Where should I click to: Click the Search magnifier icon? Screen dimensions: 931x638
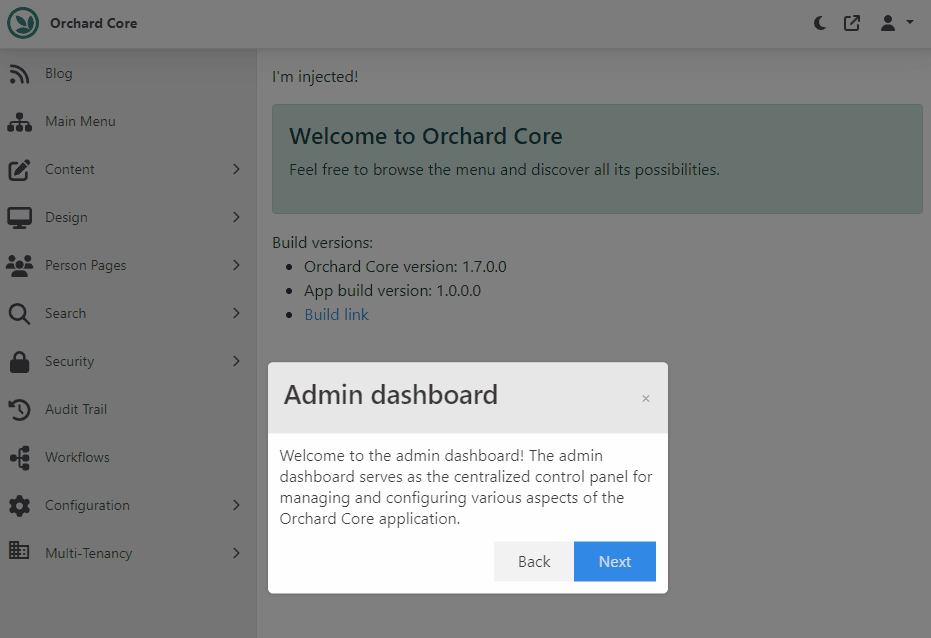[x=19, y=314]
